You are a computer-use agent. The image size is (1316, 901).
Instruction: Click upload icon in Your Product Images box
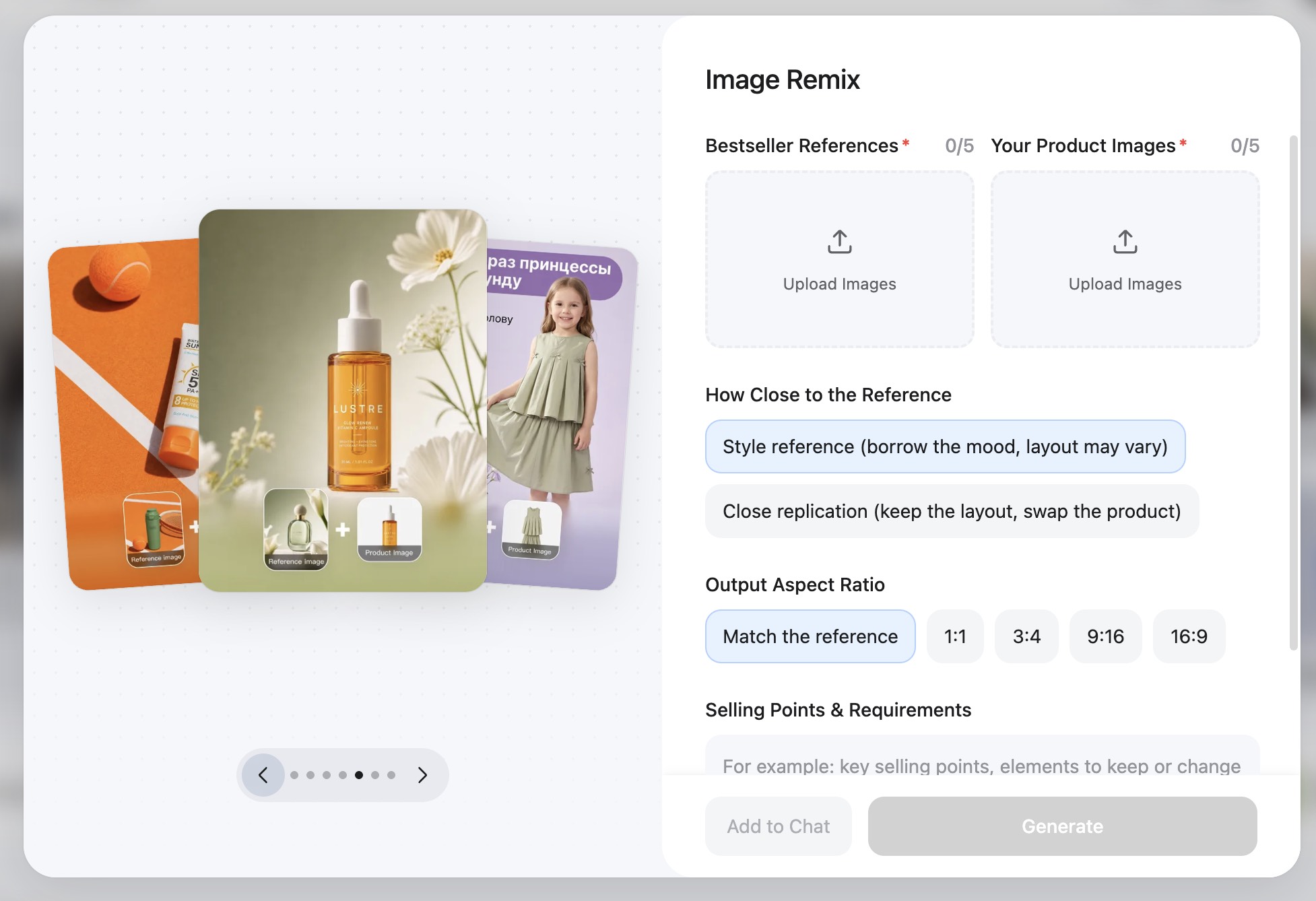(x=1125, y=242)
